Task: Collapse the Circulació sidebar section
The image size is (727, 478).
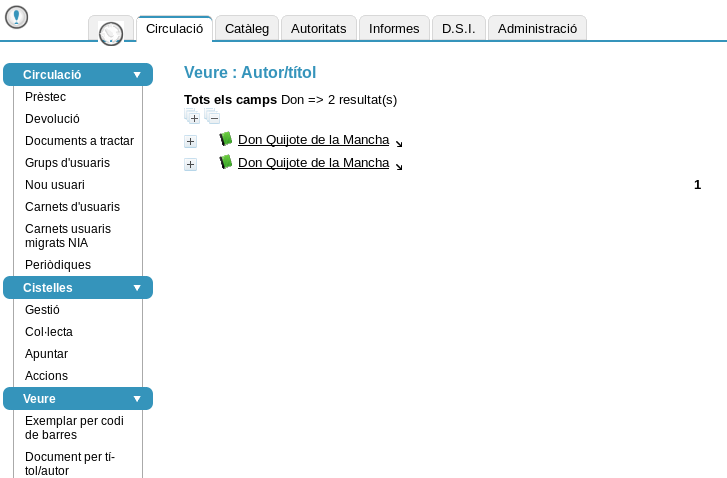Action: [x=137, y=75]
